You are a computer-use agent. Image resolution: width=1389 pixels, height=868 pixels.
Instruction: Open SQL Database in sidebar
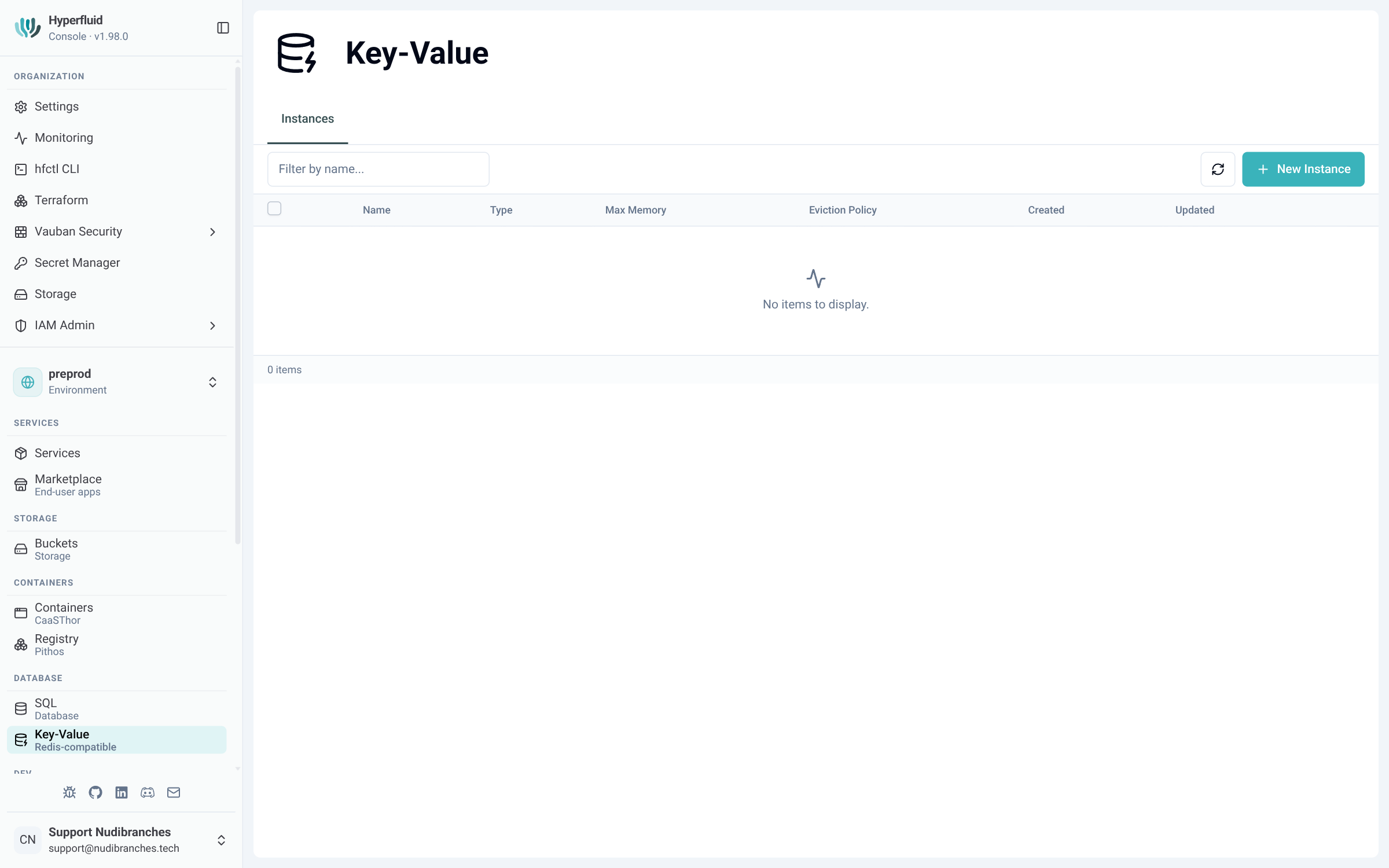[117, 709]
